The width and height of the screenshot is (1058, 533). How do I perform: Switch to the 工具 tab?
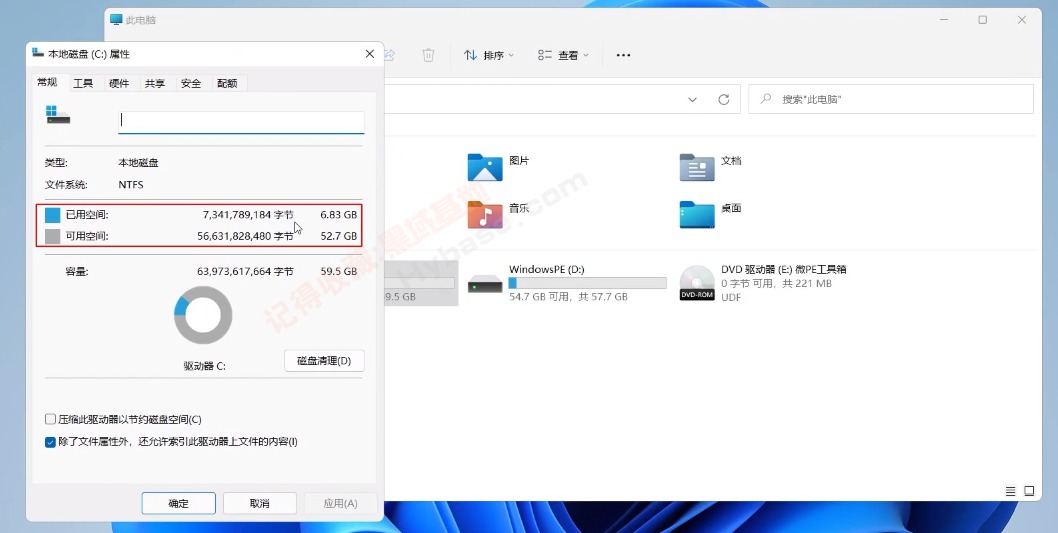tap(83, 84)
